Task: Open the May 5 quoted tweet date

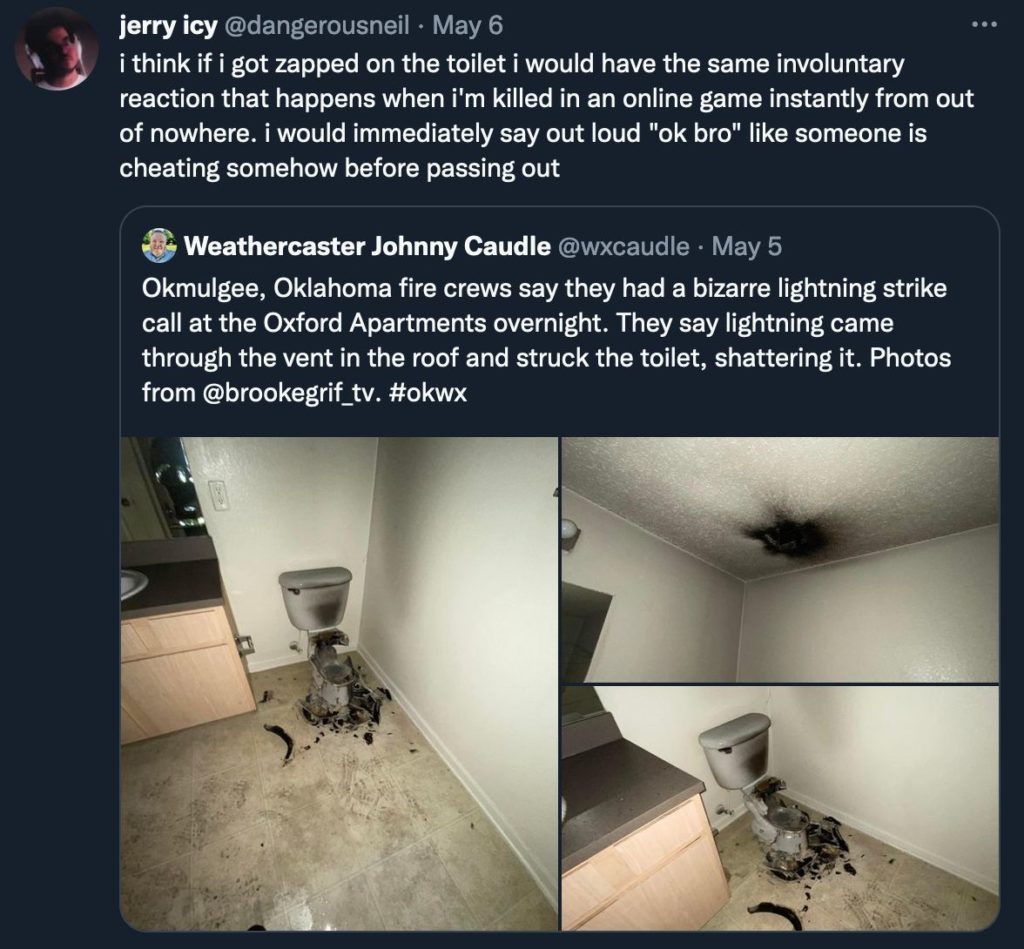Action: point(746,246)
